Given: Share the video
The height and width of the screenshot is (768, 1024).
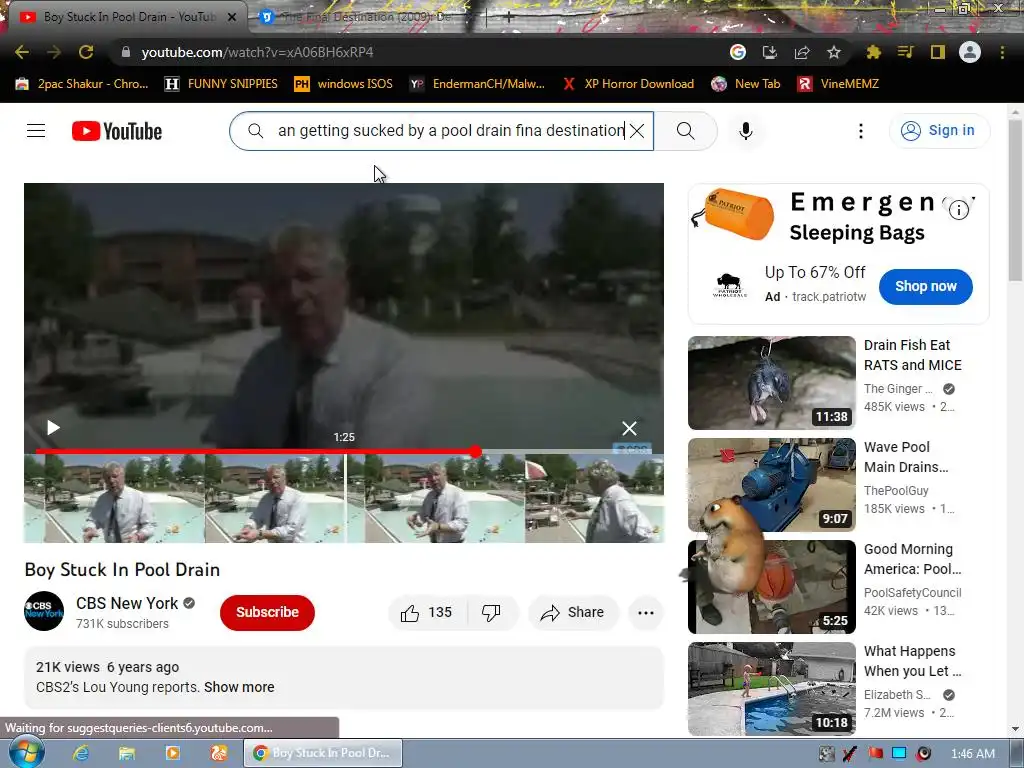Looking at the screenshot, I should coord(573,613).
